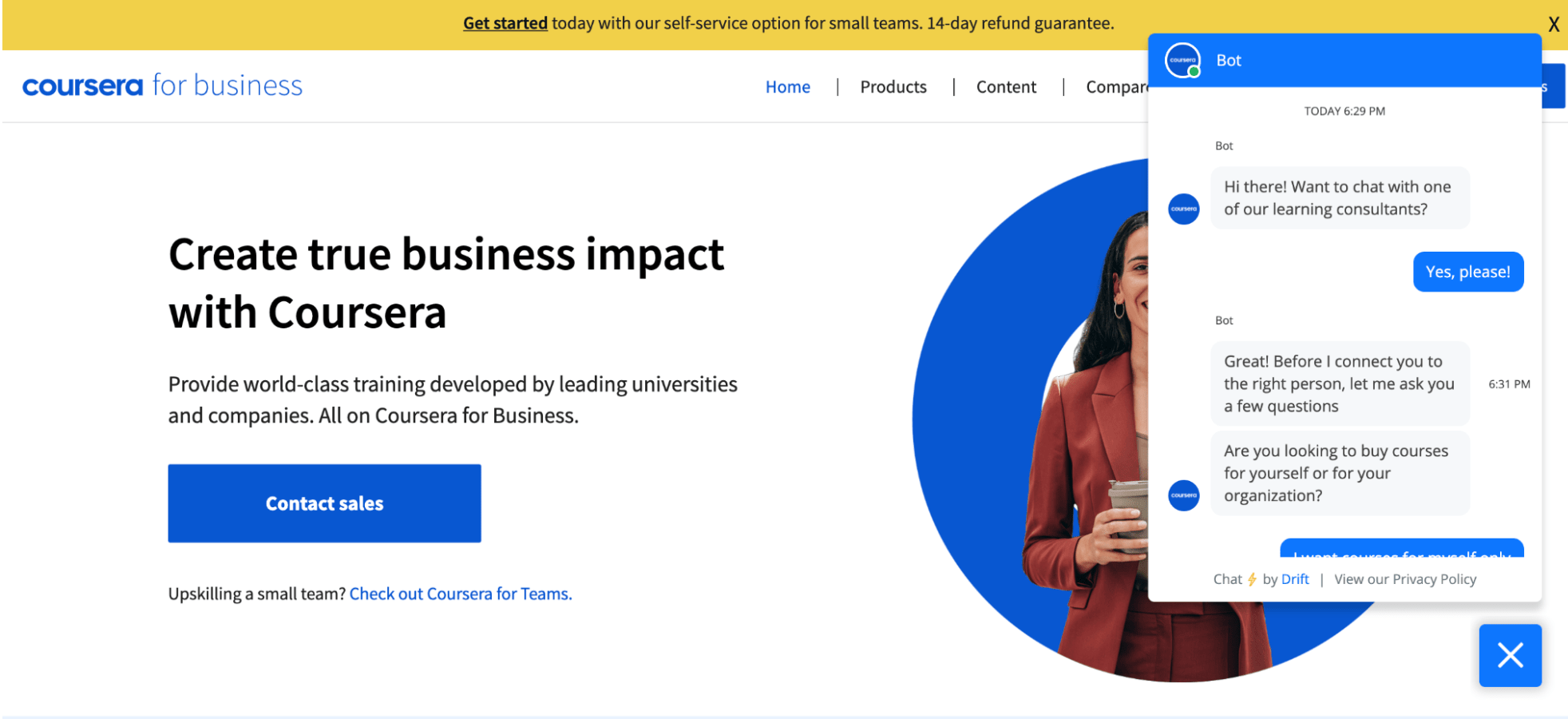This screenshot has height=719, width=1568.
Task: Click the Coursera avatar beside organization question
Action: 1183,495
